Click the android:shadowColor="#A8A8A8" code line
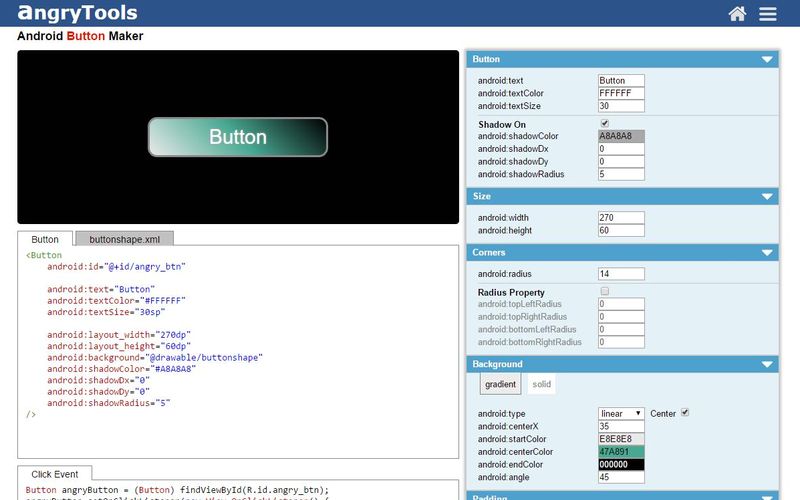800x500 pixels. click(x=121, y=369)
